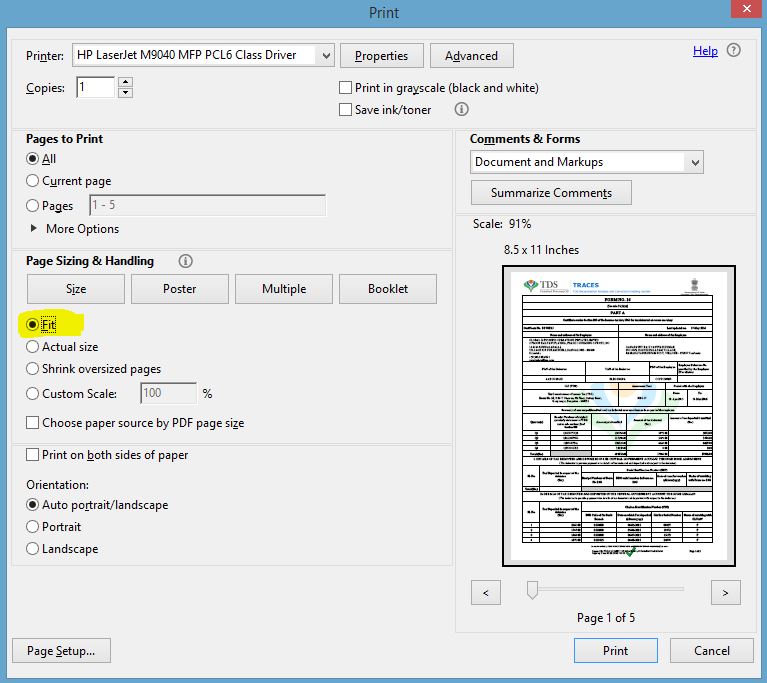The width and height of the screenshot is (767, 683).
Task: Choose the Booklet handling tab
Action: tap(388, 289)
